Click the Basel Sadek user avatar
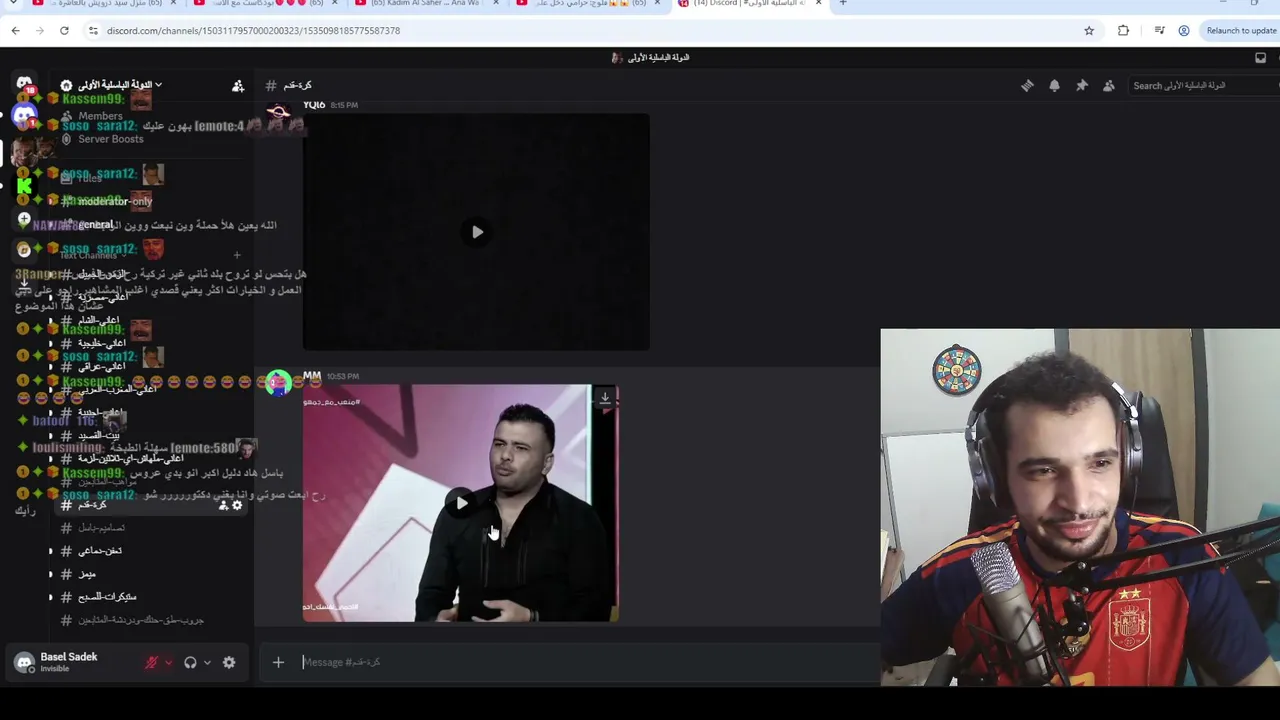1280x720 pixels. click(x=25, y=662)
